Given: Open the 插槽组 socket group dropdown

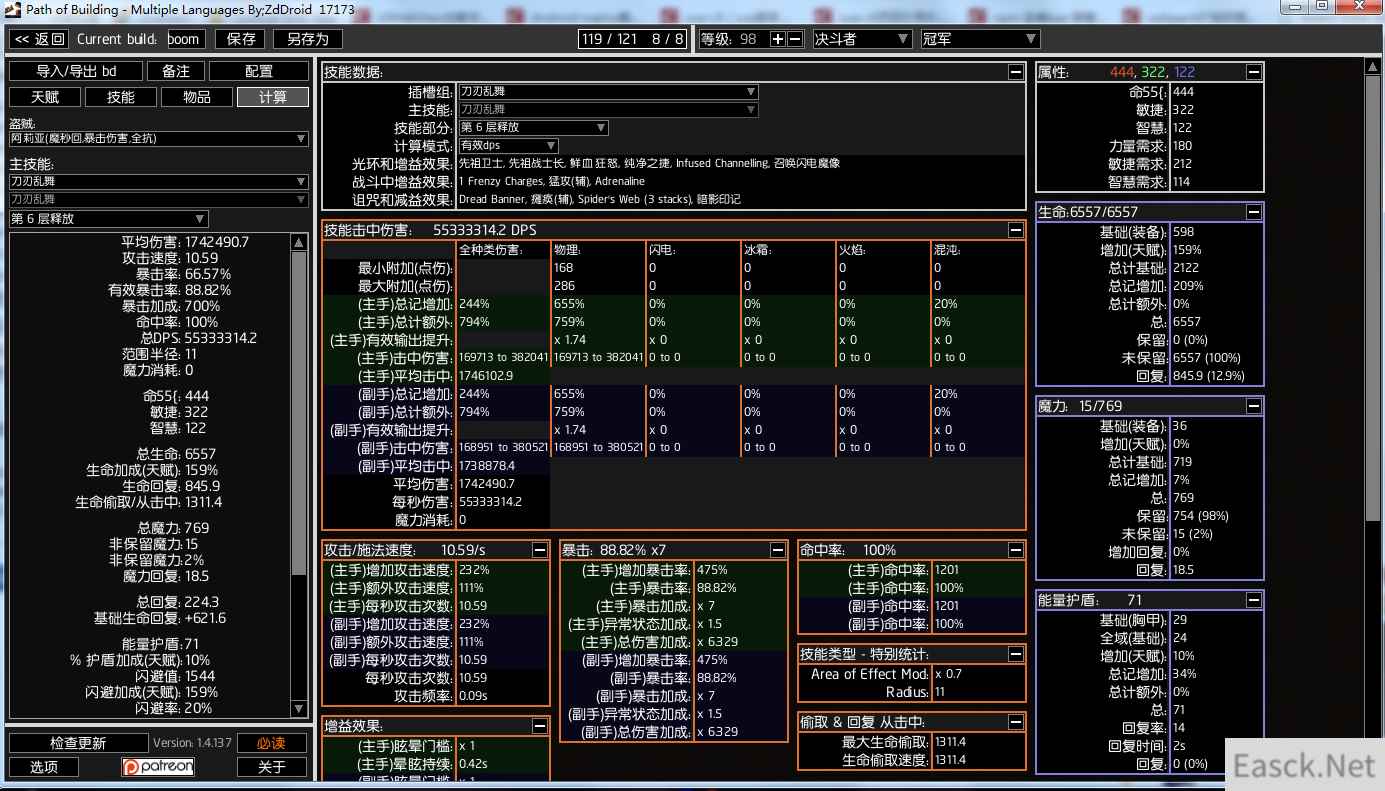Looking at the screenshot, I should (x=608, y=91).
